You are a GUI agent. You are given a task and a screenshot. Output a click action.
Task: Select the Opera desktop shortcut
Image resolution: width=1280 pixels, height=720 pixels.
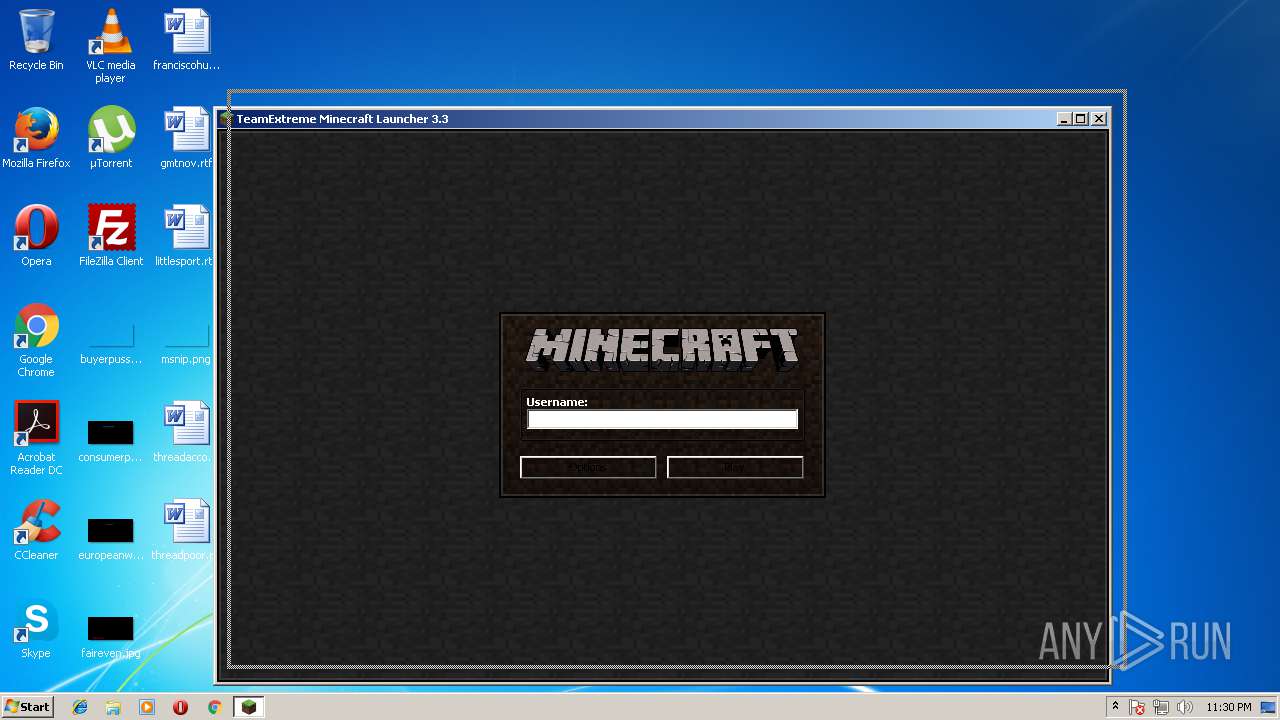click(36, 236)
